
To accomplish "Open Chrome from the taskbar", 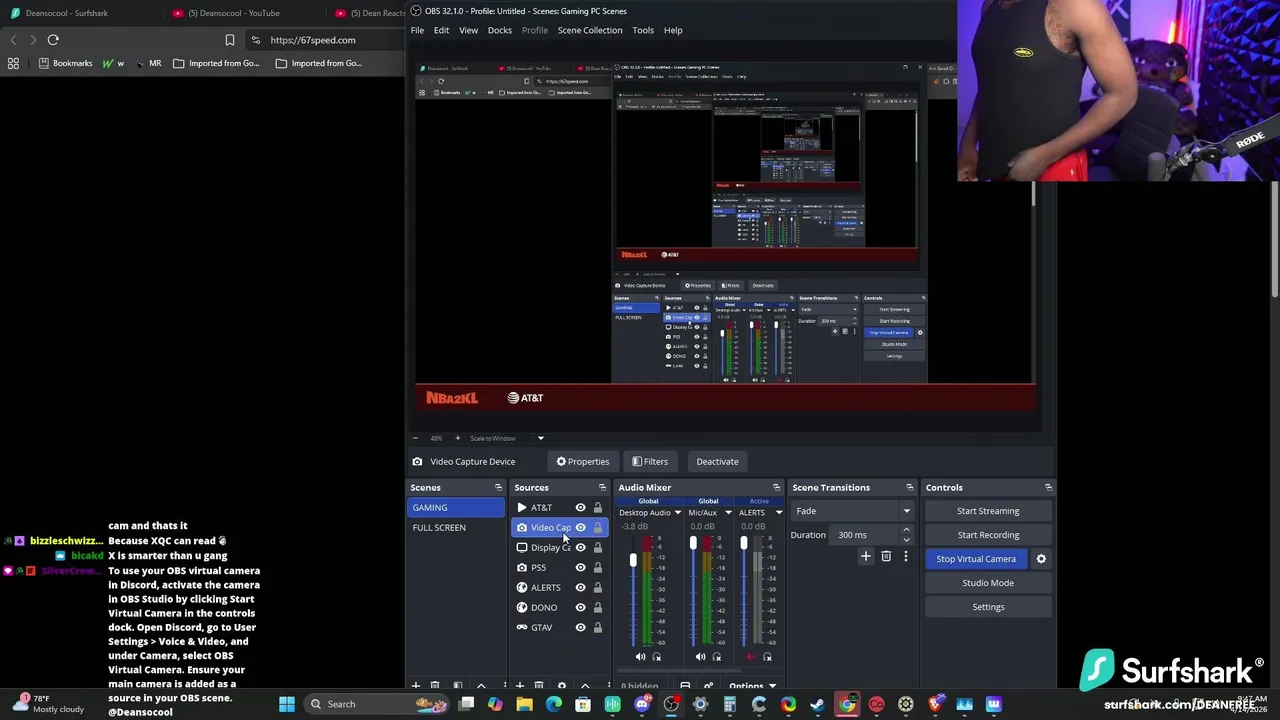I will (847, 704).
